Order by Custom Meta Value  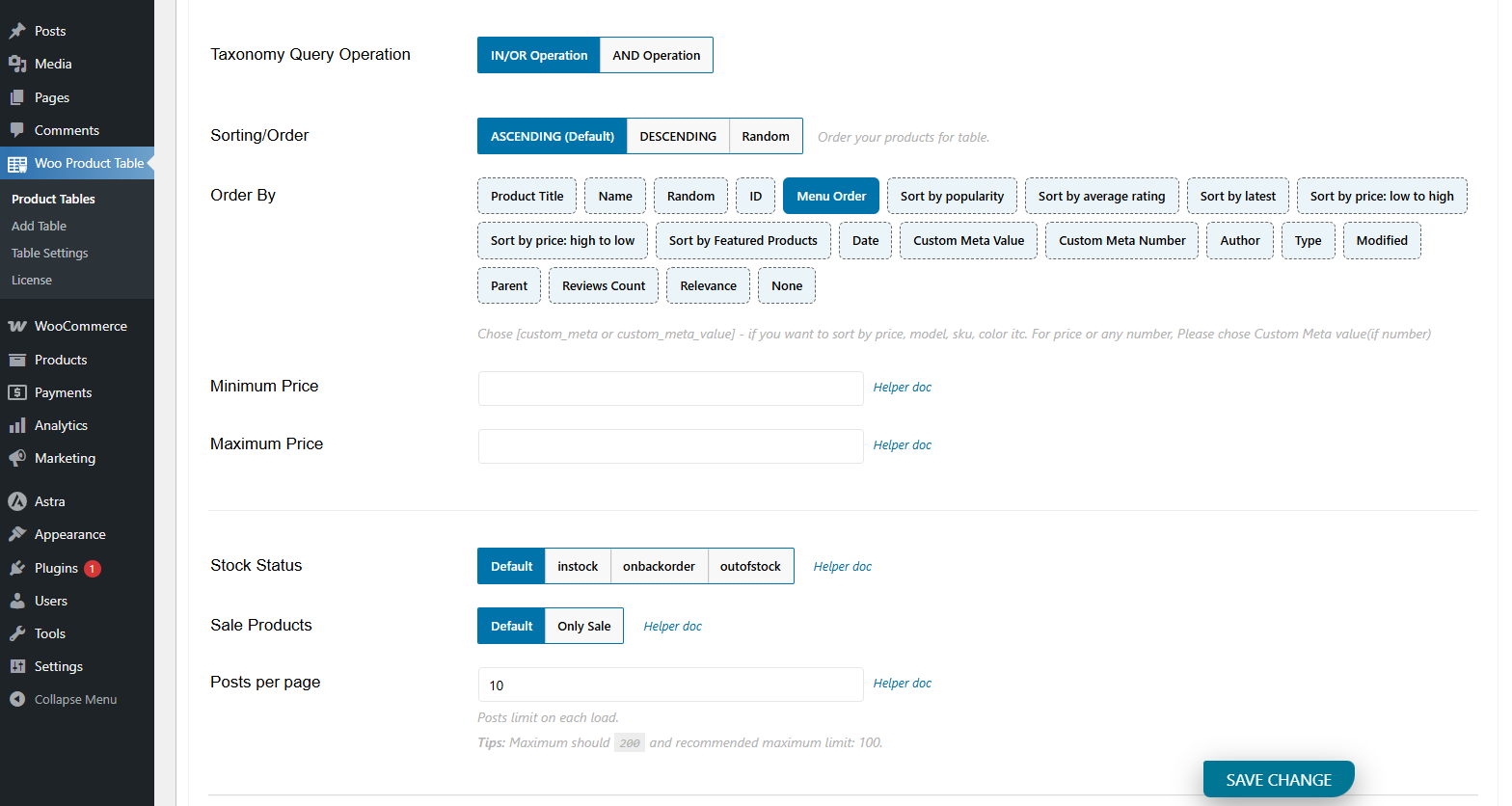click(969, 240)
